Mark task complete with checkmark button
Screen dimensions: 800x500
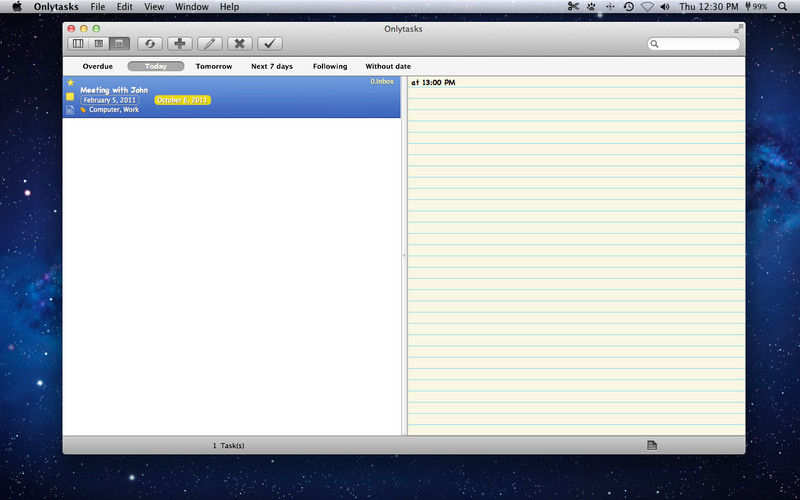click(270, 44)
